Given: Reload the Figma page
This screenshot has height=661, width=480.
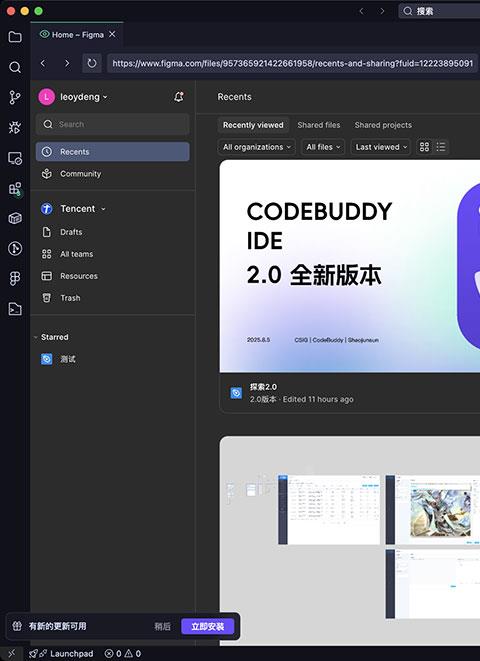Looking at the screenshot, I should [x=92, y=63].
